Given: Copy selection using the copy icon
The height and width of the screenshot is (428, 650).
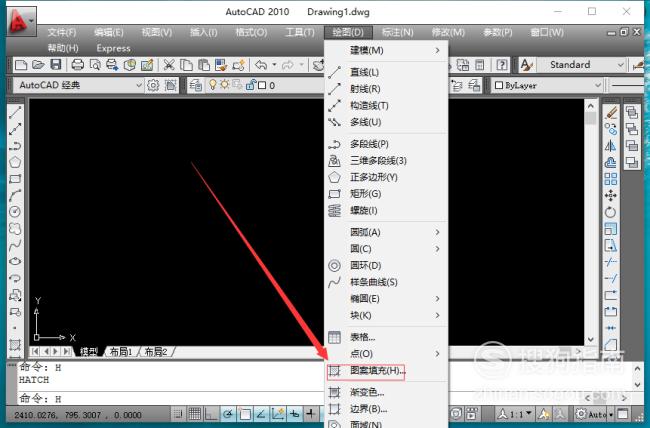Looking at the screenshot, I should [x=187, y=65].
